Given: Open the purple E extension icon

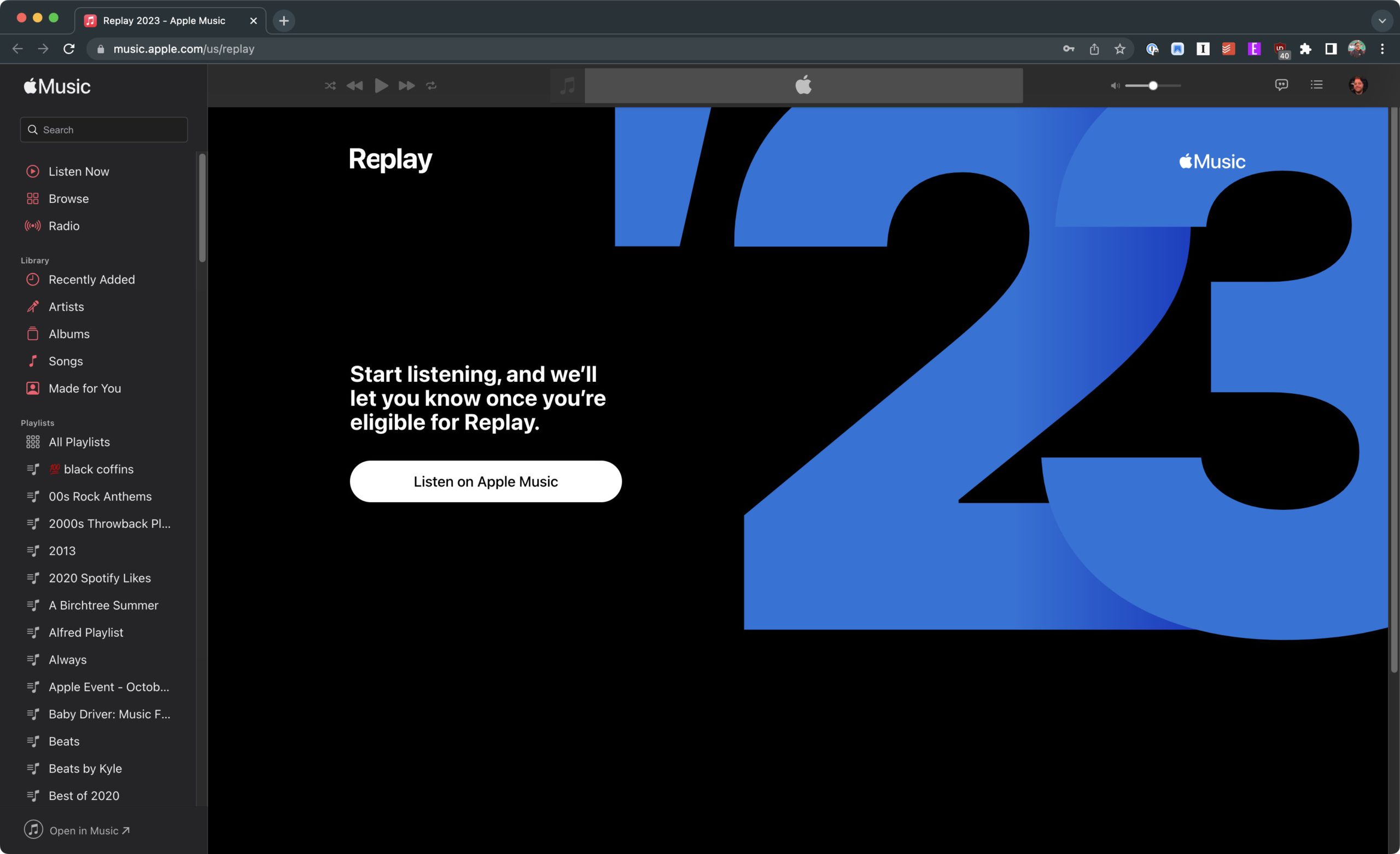Looking at the screenshot, I should [x=1254, y=49].
